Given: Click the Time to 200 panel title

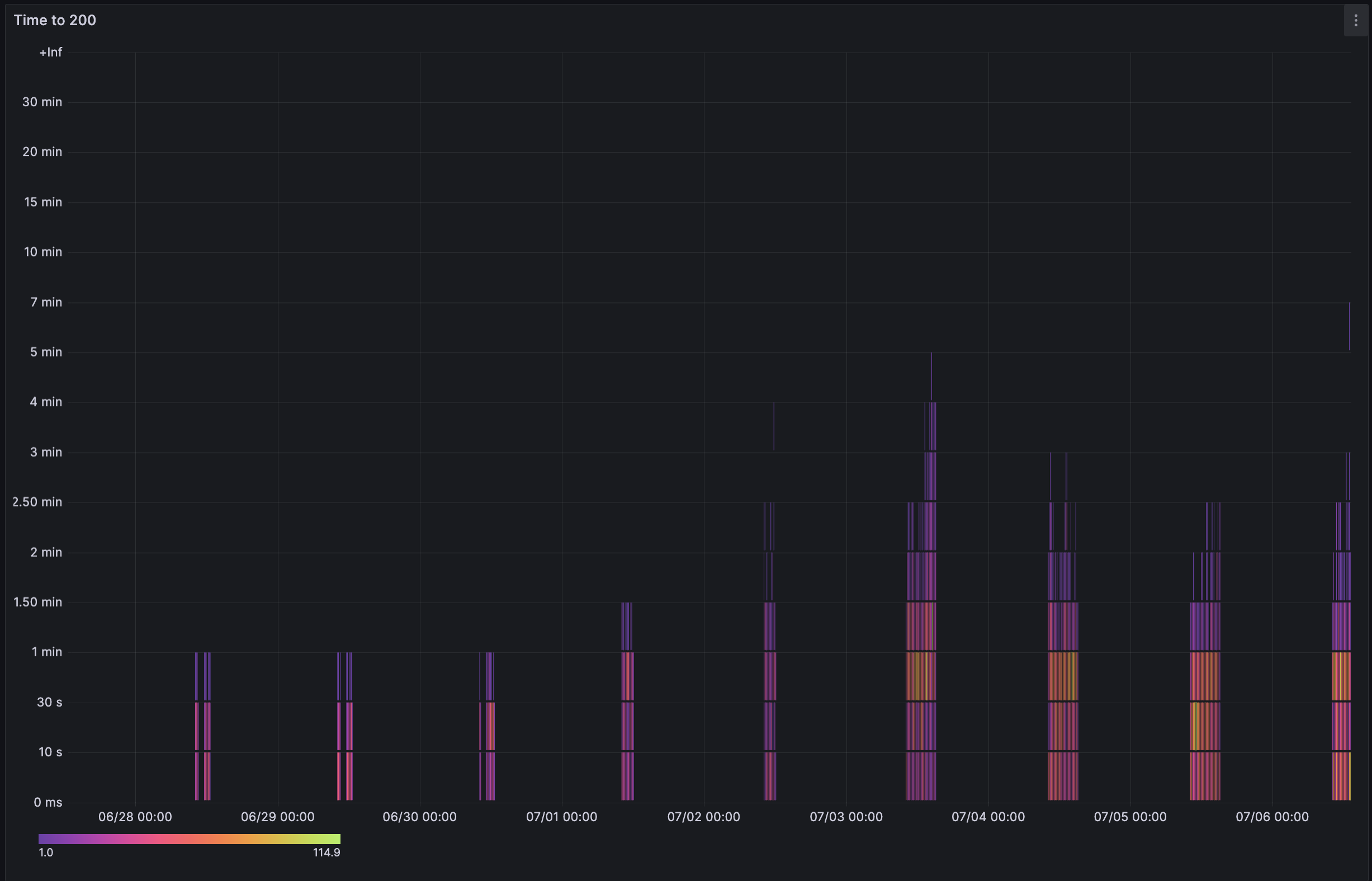Looking at the screenshot, I should (x=55, y=21).
